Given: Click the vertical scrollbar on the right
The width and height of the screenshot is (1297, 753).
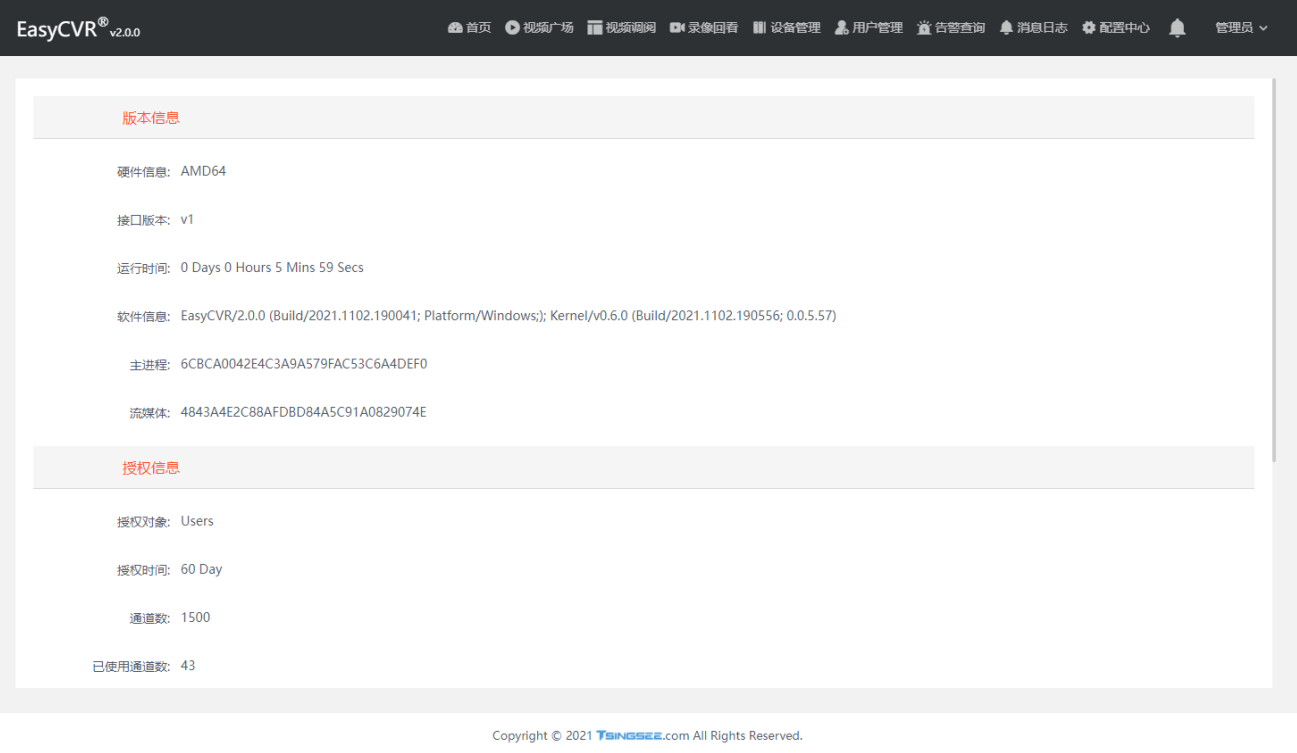Looking at the screenshot, I should pos(1274,270).
